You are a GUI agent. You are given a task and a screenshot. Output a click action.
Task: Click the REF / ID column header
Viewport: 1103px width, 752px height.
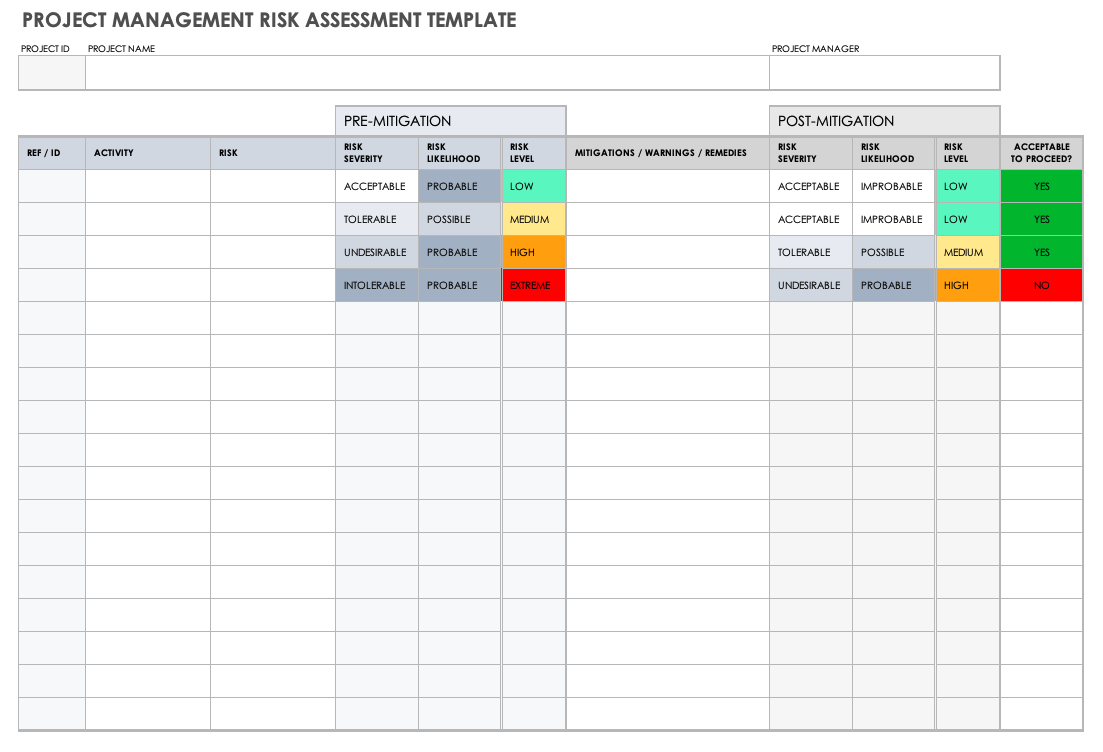tap(52, 153)
